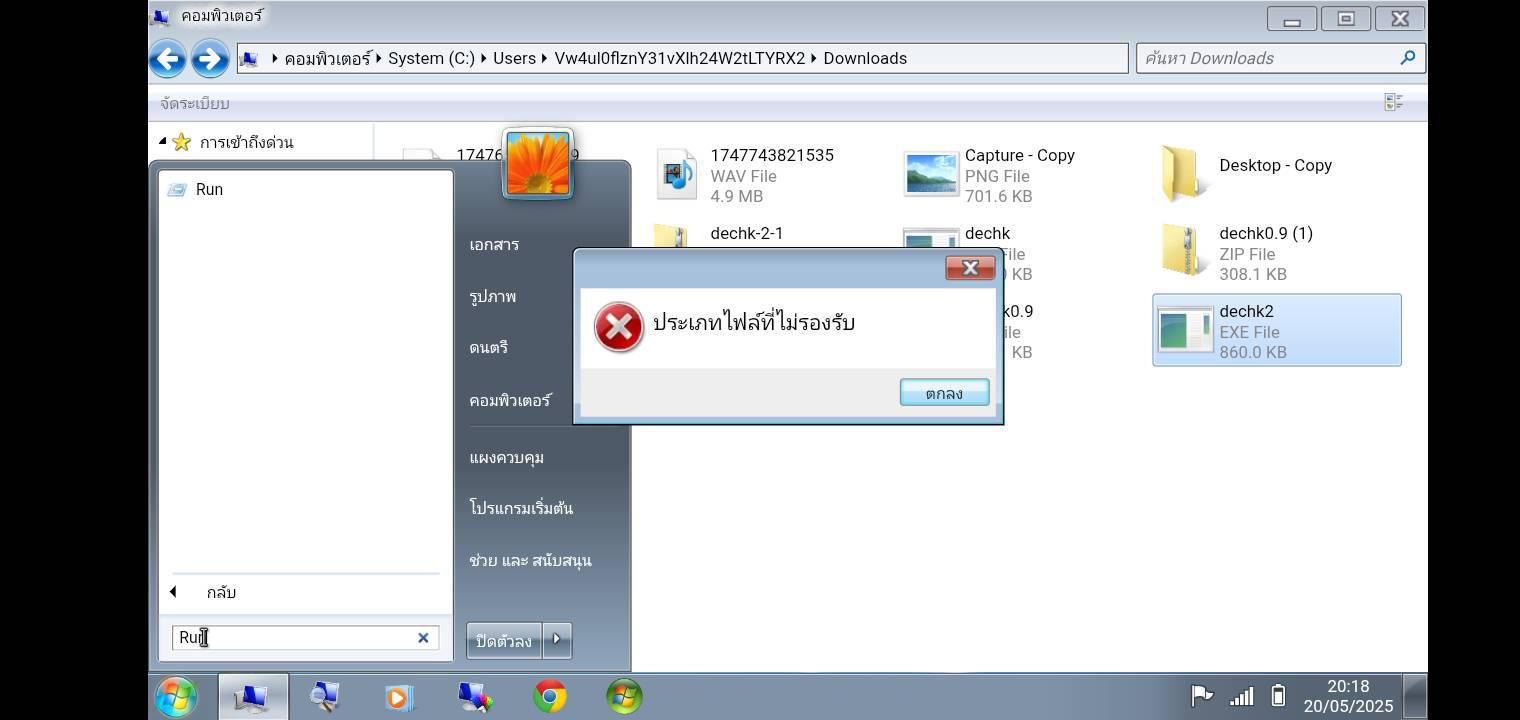Click the คอมพิวเตอร์ breadcrumb segment
This screenshot has height=720, width=1520.
pyautogui.click(x=327, y=58)
